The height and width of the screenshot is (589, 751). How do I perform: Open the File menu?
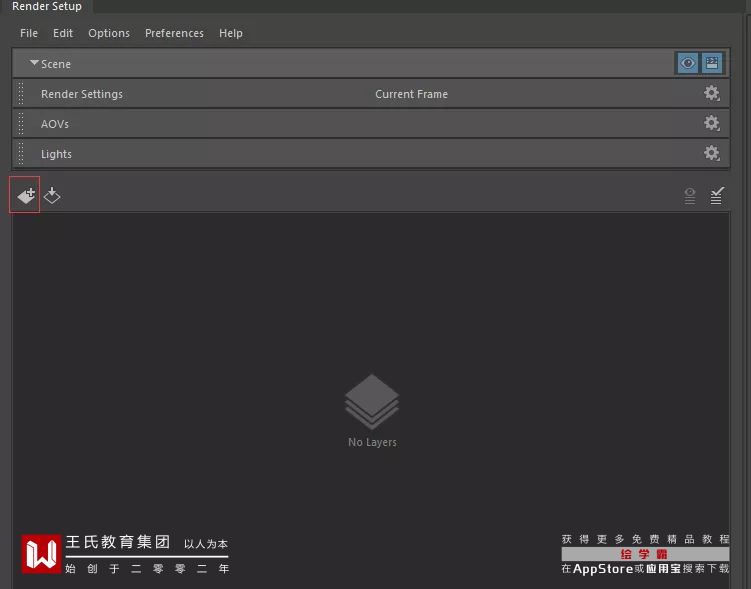(x=29, y=33)
